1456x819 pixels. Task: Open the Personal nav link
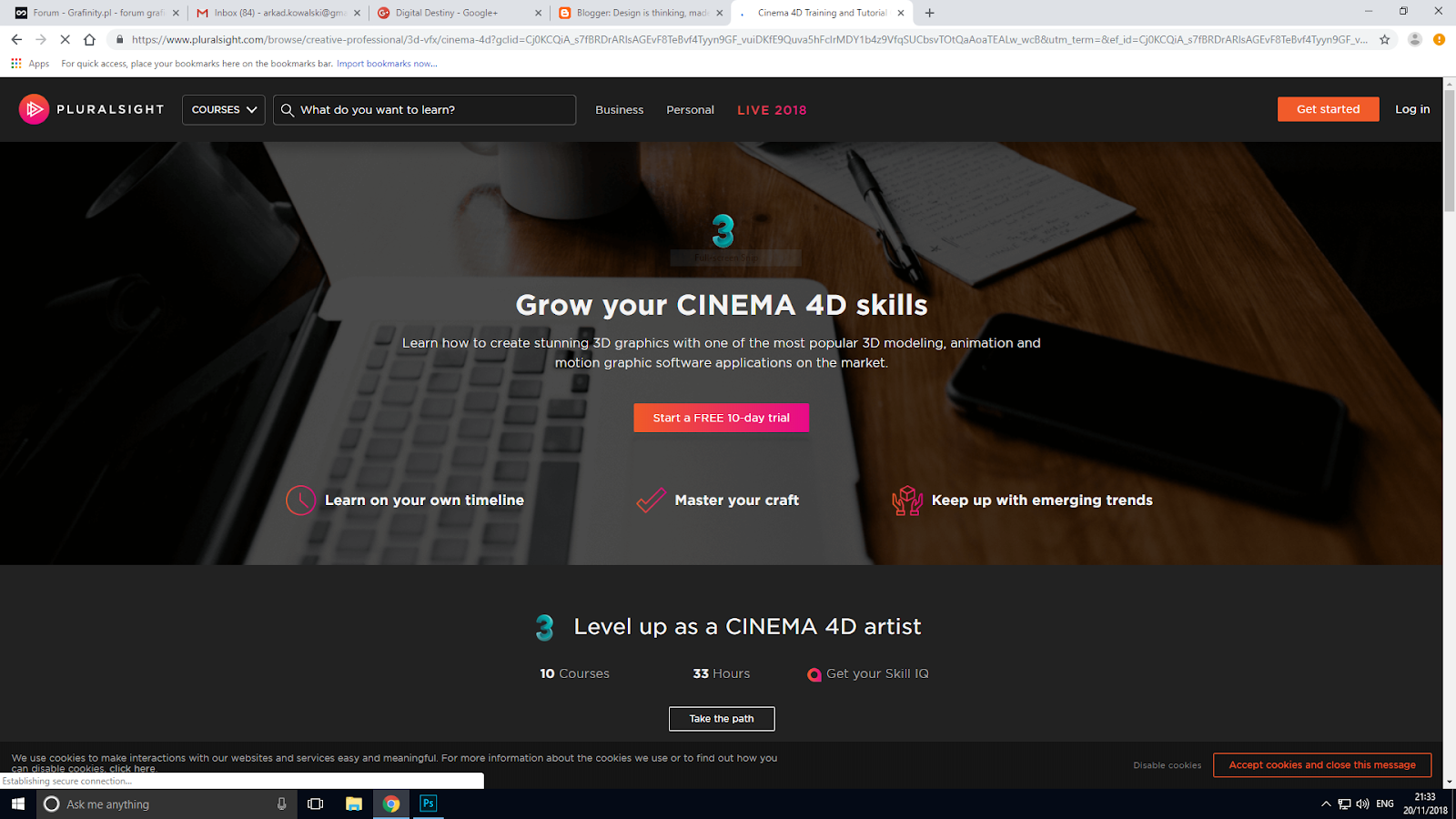click(690, 109)
